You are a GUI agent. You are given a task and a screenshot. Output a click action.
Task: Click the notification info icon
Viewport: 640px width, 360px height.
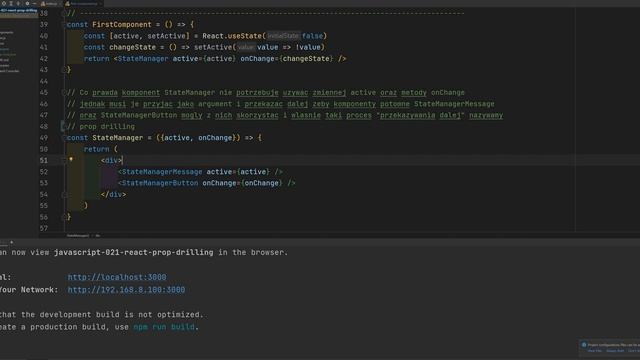point(584,345)
